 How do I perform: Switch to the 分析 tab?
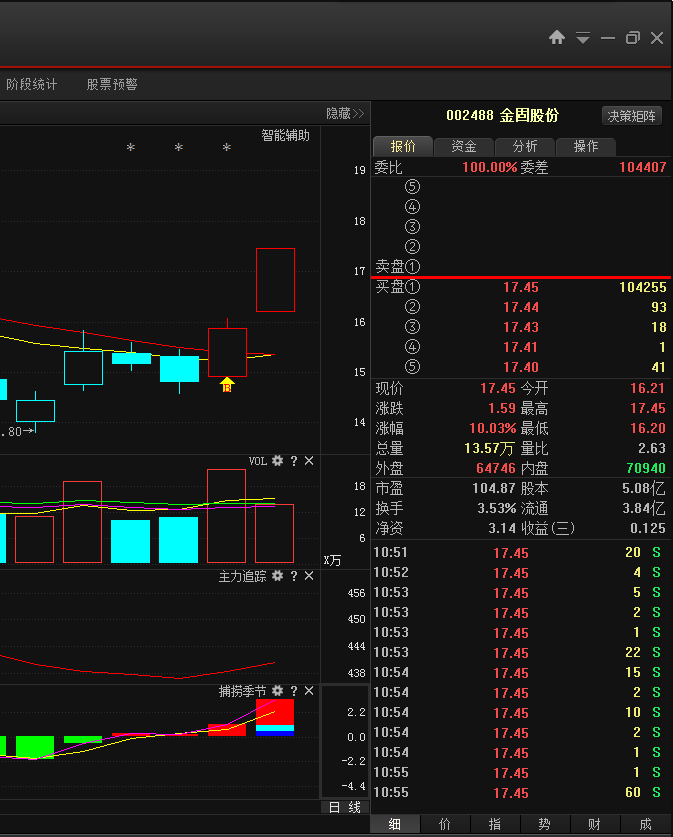pyautogui.click(x=525, y=146)
